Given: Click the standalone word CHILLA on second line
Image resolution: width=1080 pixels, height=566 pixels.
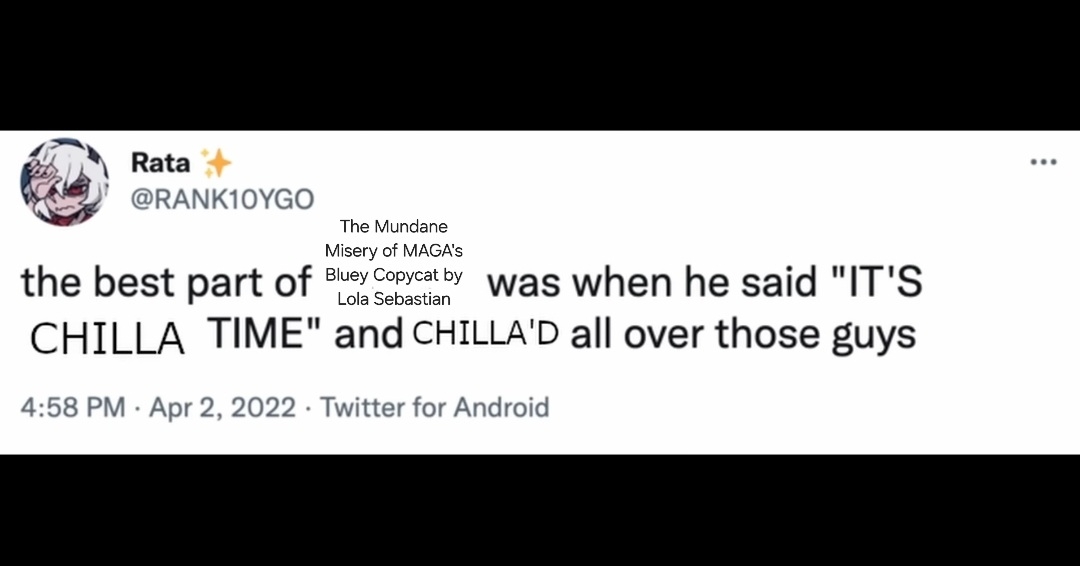Looking at the screenshot, I should click(108, 339).
